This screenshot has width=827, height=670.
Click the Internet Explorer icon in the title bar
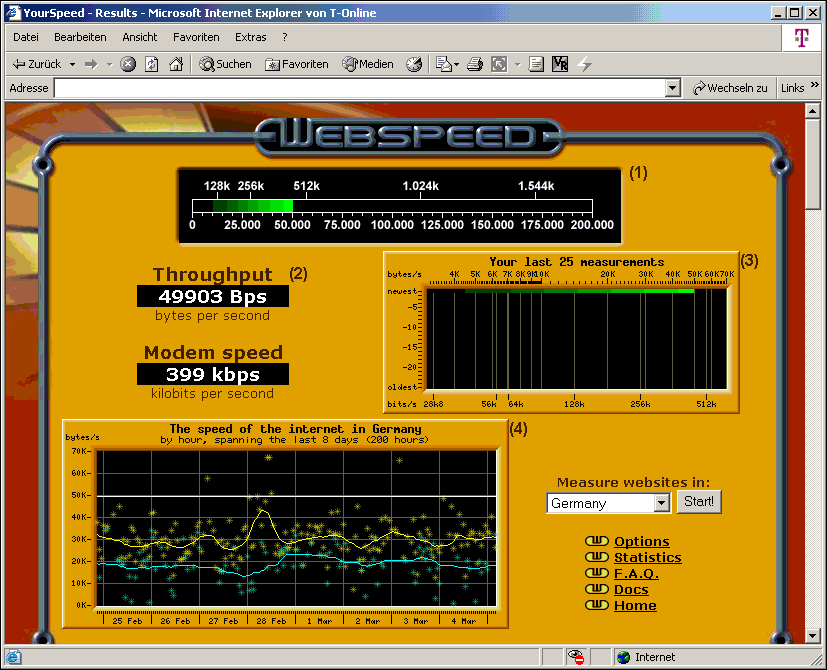13,13
